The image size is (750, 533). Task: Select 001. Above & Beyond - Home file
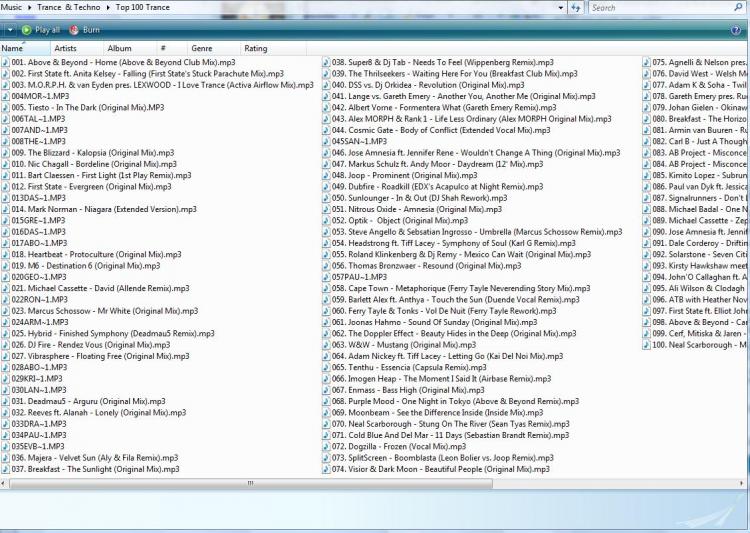point(119,62)
